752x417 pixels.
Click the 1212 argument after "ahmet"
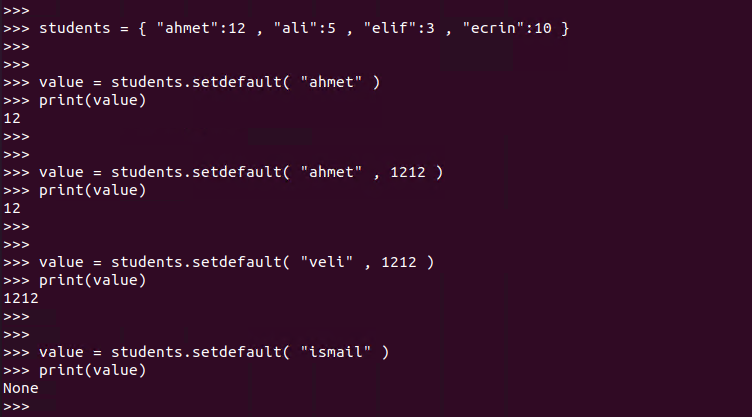[x=408, y=172]
